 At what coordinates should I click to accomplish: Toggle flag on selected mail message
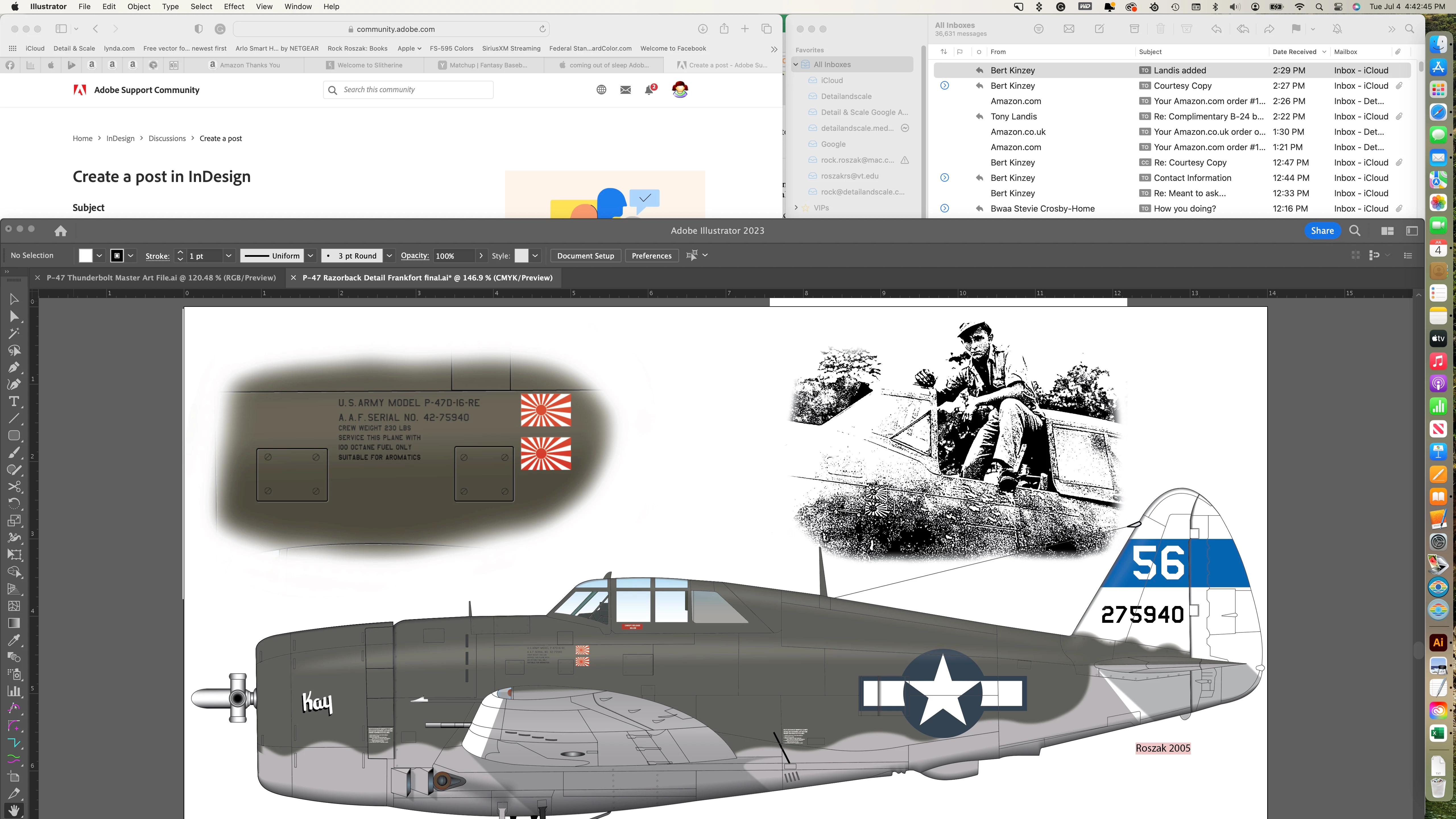1296,29
